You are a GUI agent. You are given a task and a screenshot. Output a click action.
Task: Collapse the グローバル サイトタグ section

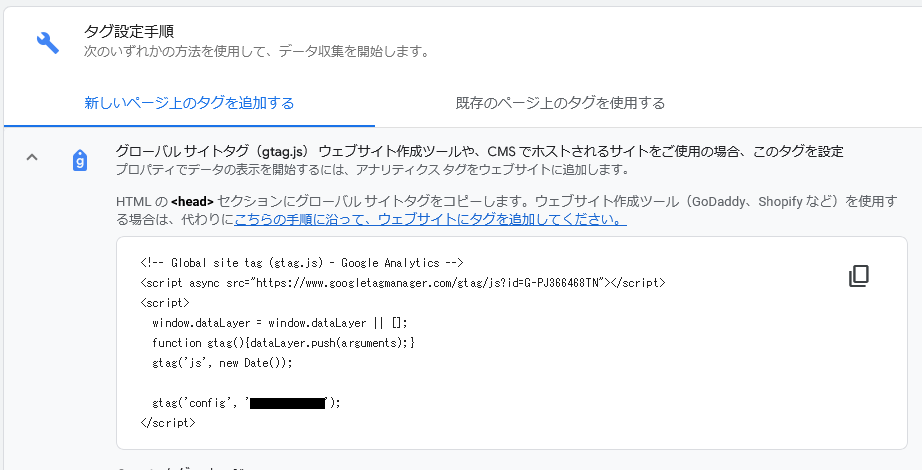pos(32,157)
